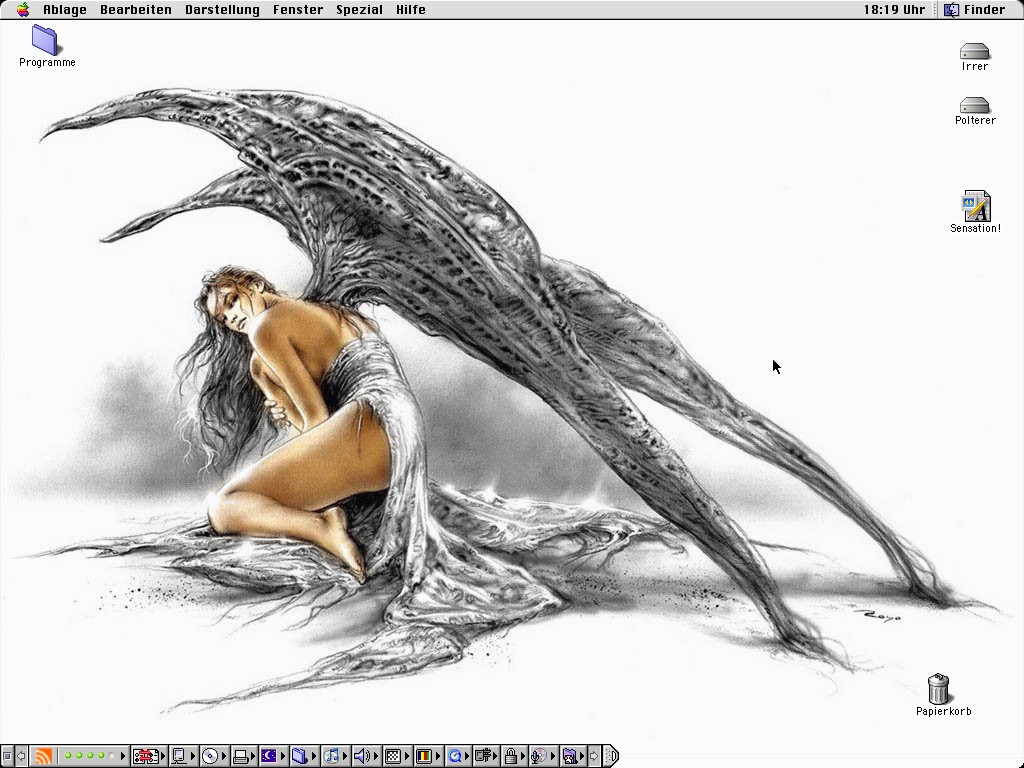Open the Ablage menu
This screenshot has height=768, width=1024.
(64, 10)
